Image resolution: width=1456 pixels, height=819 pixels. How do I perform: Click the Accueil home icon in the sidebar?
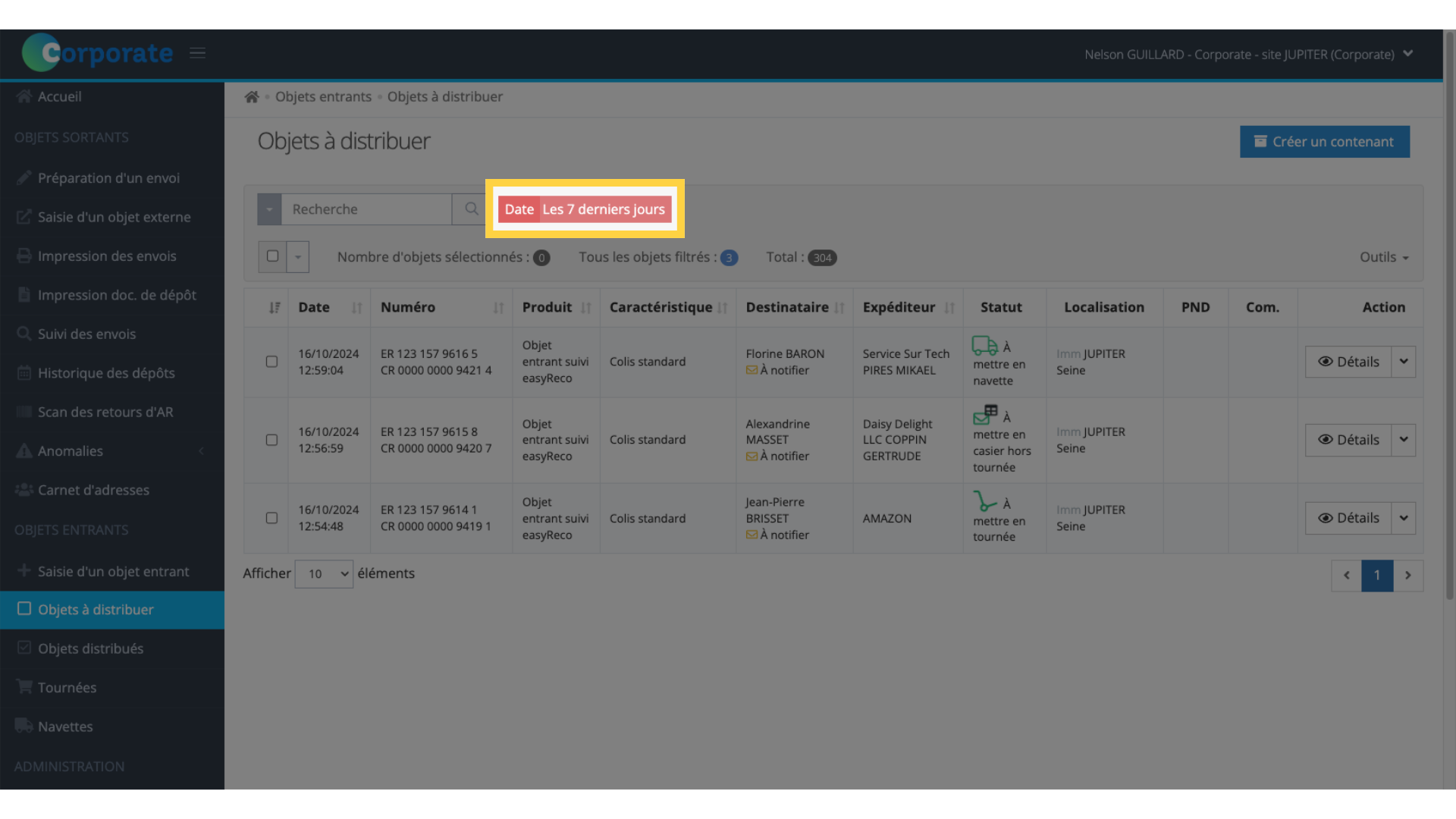(x=24, y=96)
